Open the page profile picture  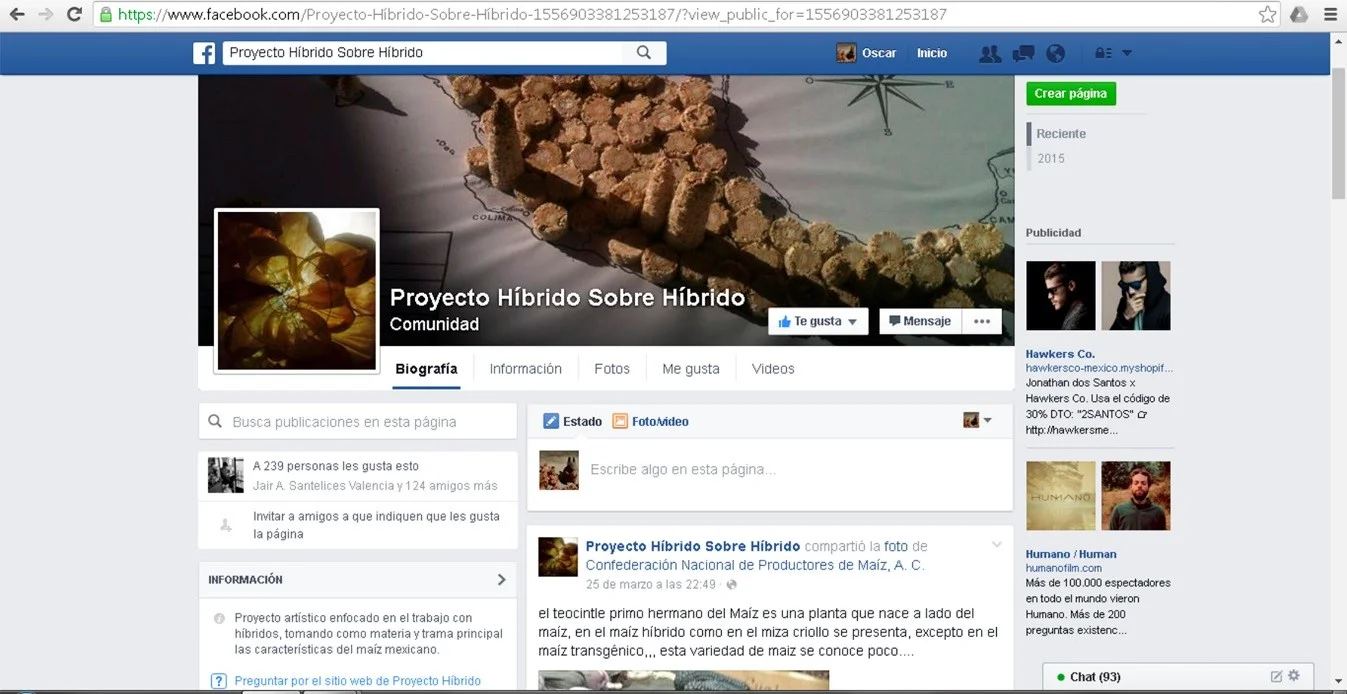coord(297,290)
